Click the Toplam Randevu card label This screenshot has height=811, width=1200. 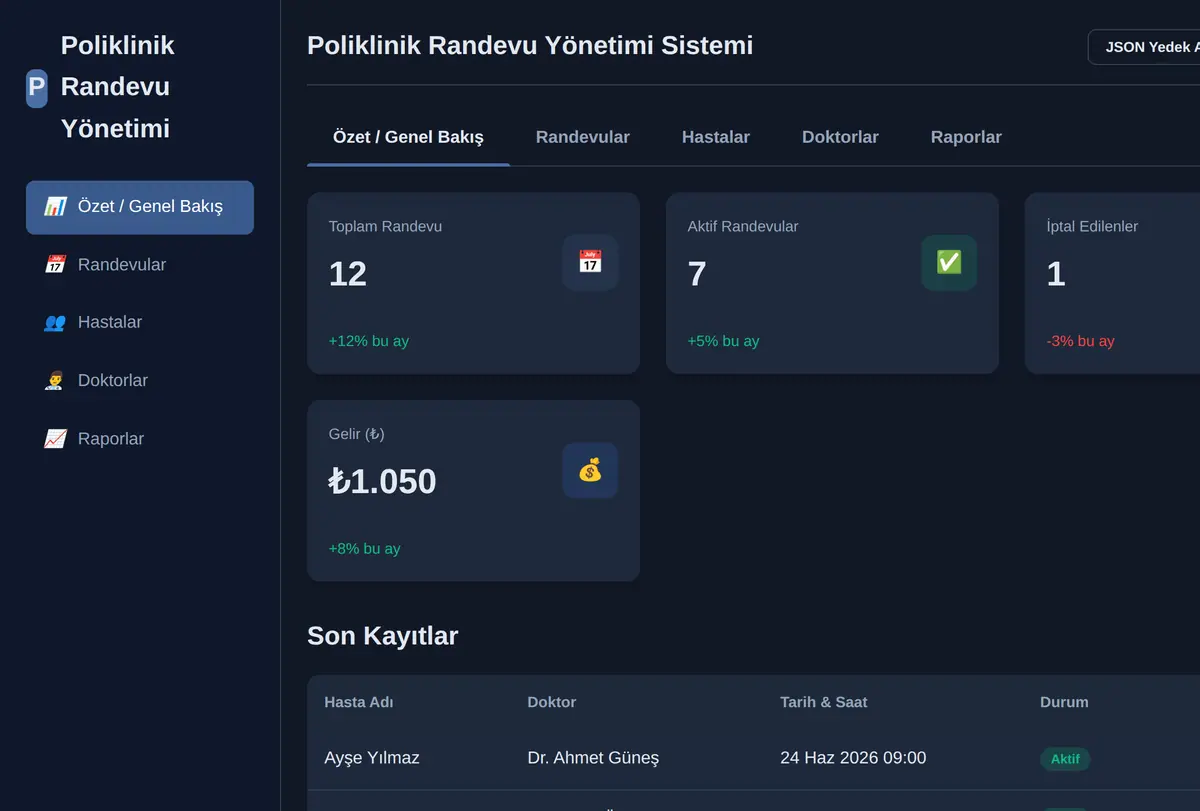click(x=385, y=227)
